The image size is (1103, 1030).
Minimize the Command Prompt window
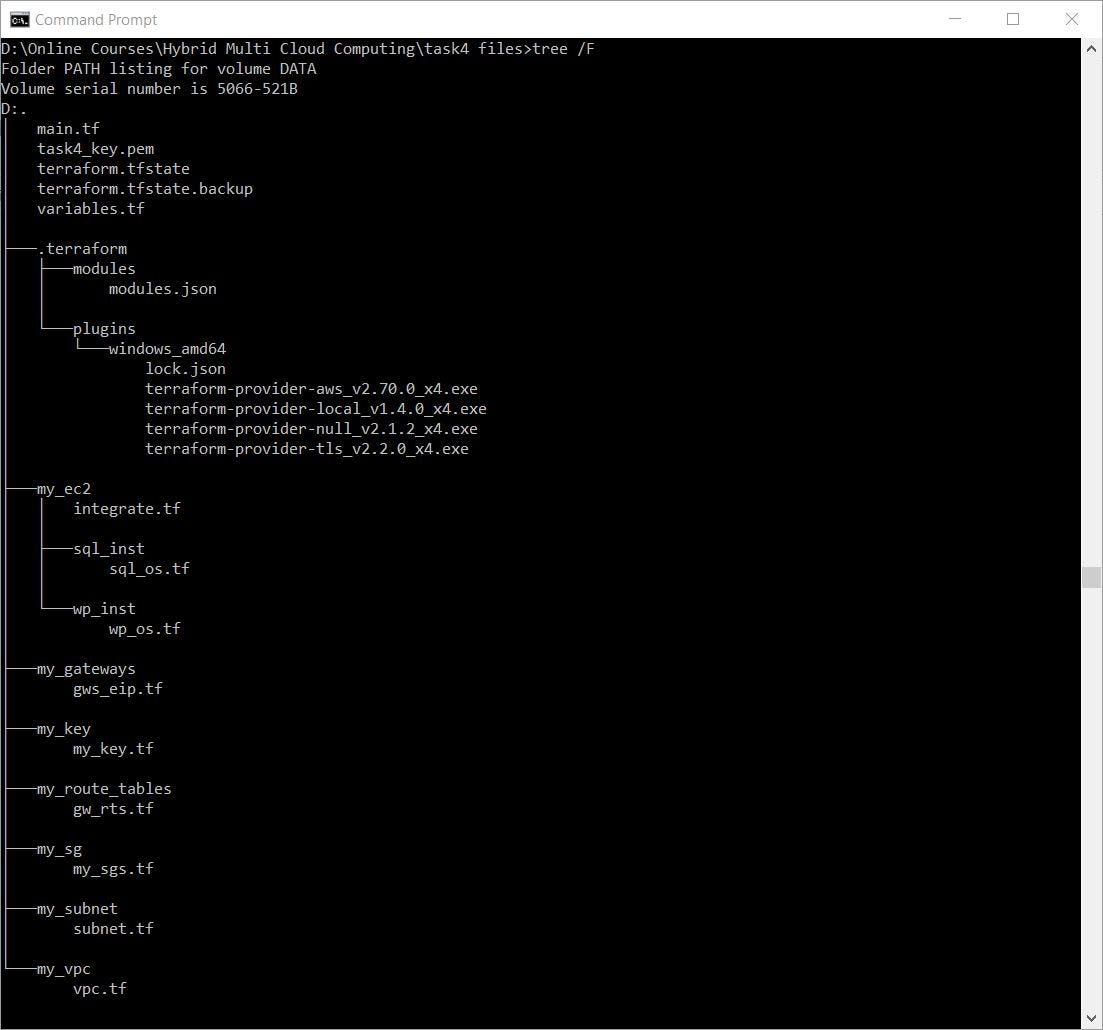coord(955,19)
